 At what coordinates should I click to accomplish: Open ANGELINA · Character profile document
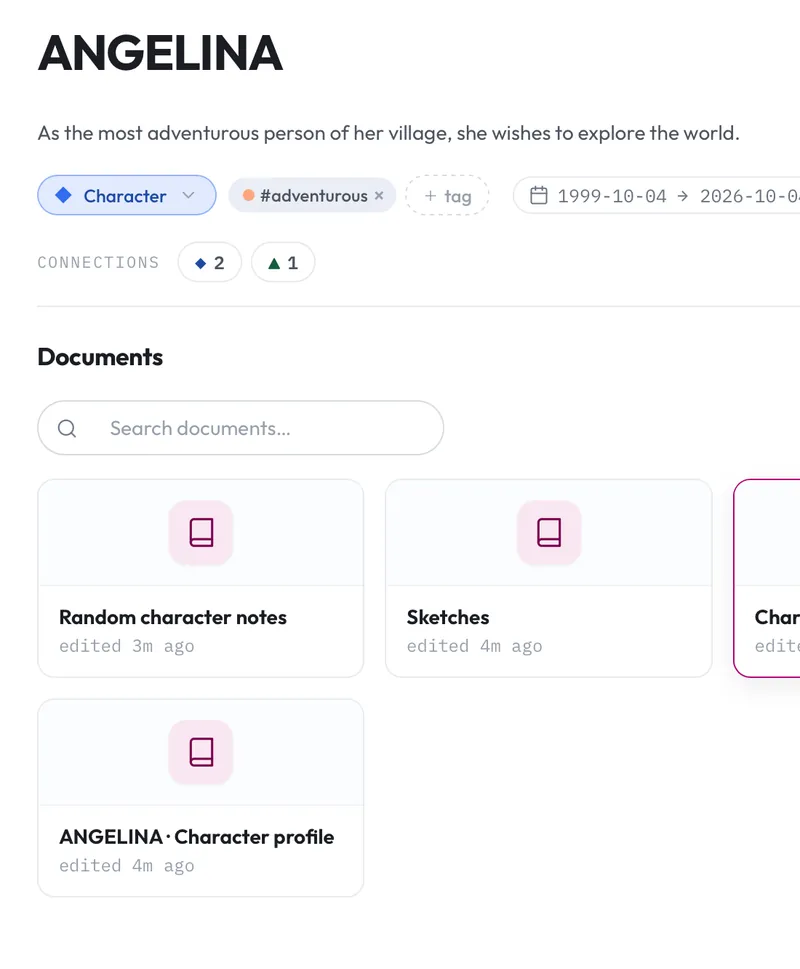[201, 798]
